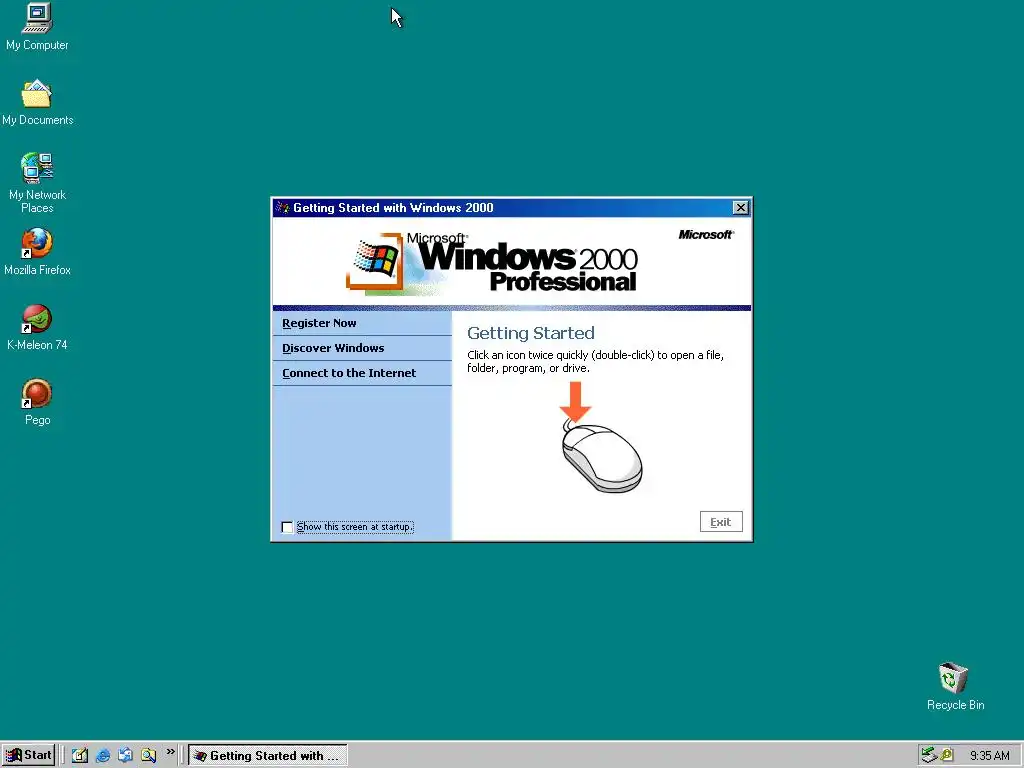
Task: Toggle Show this screen at startup checkbox
Action: pyautogui.click(x=287, y=527)
